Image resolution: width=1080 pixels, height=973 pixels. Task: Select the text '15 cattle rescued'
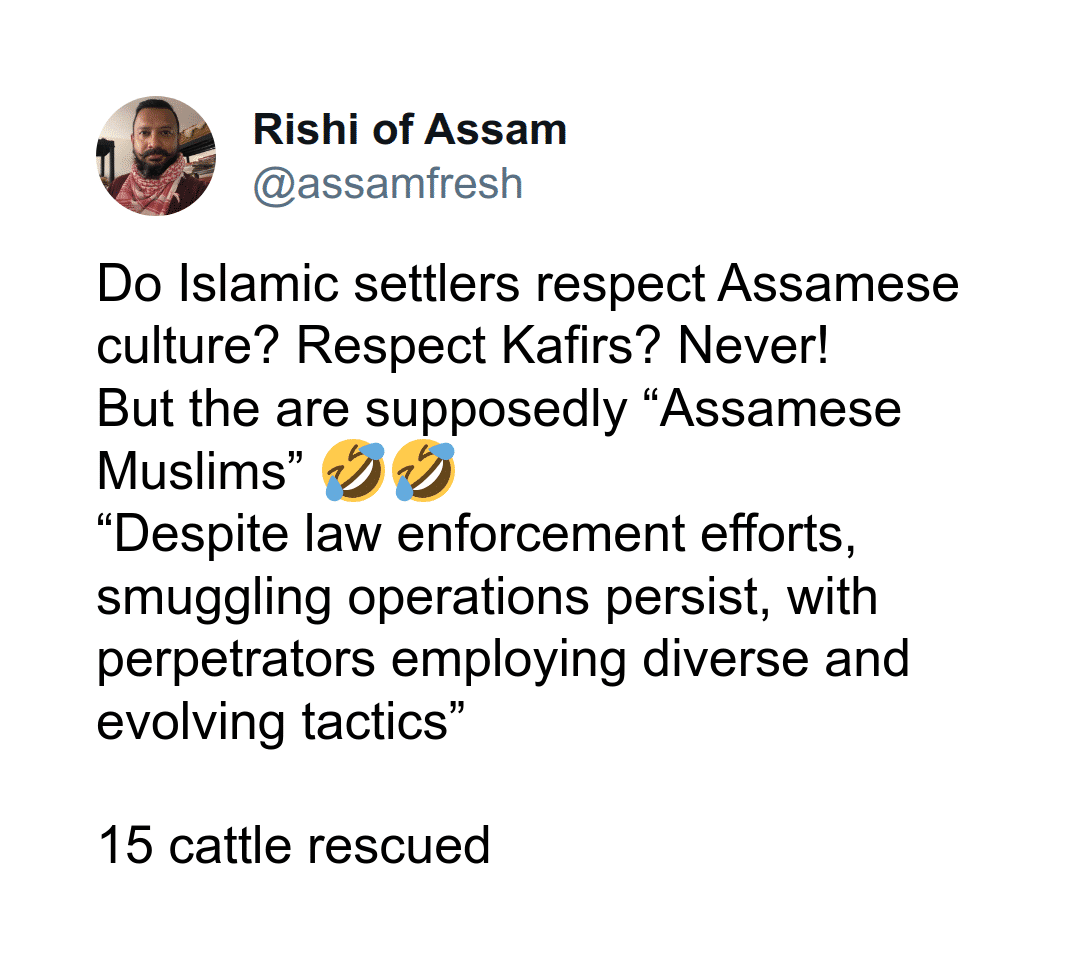click(293, 845)
